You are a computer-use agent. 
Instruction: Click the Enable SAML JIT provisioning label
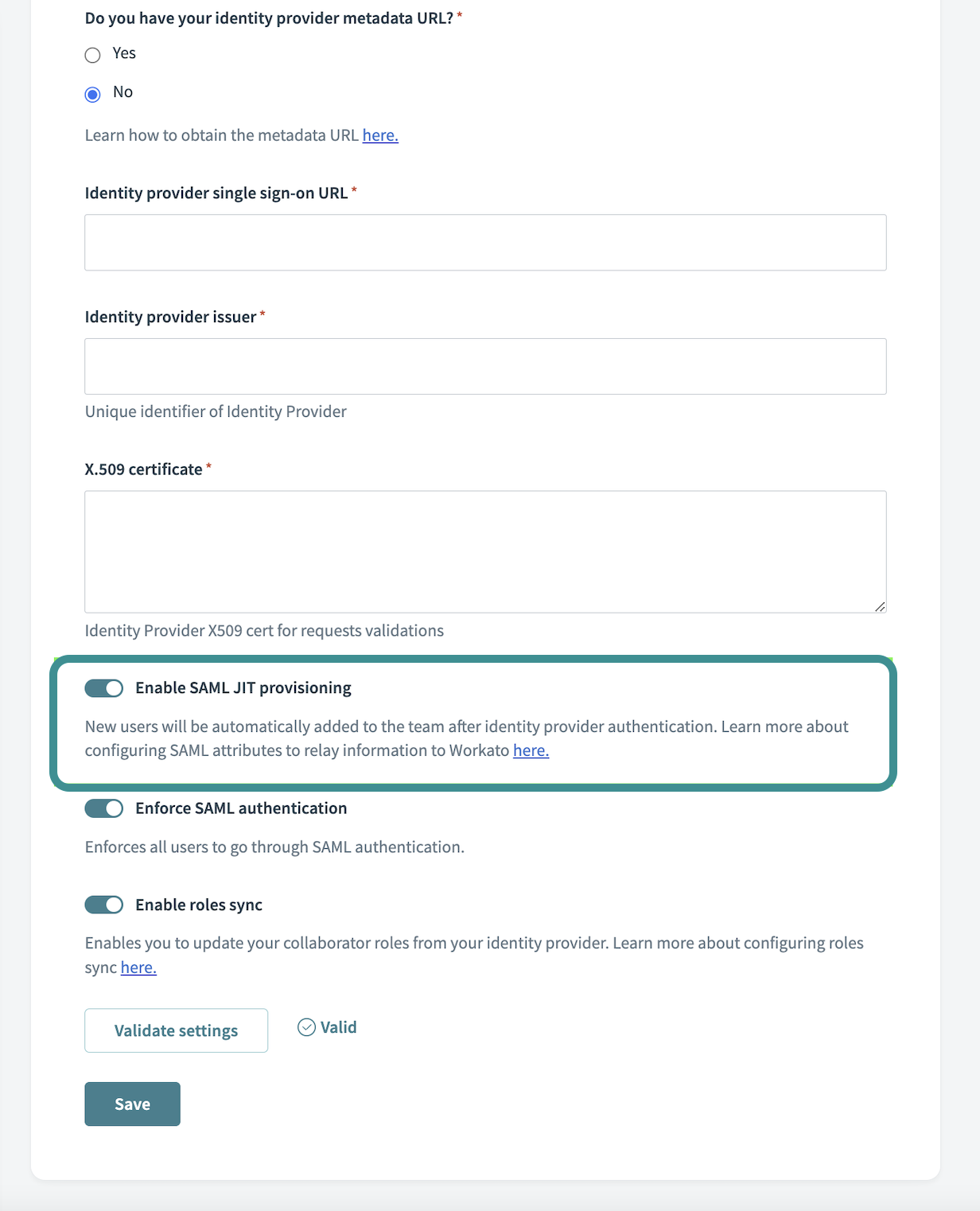[243, 687]
